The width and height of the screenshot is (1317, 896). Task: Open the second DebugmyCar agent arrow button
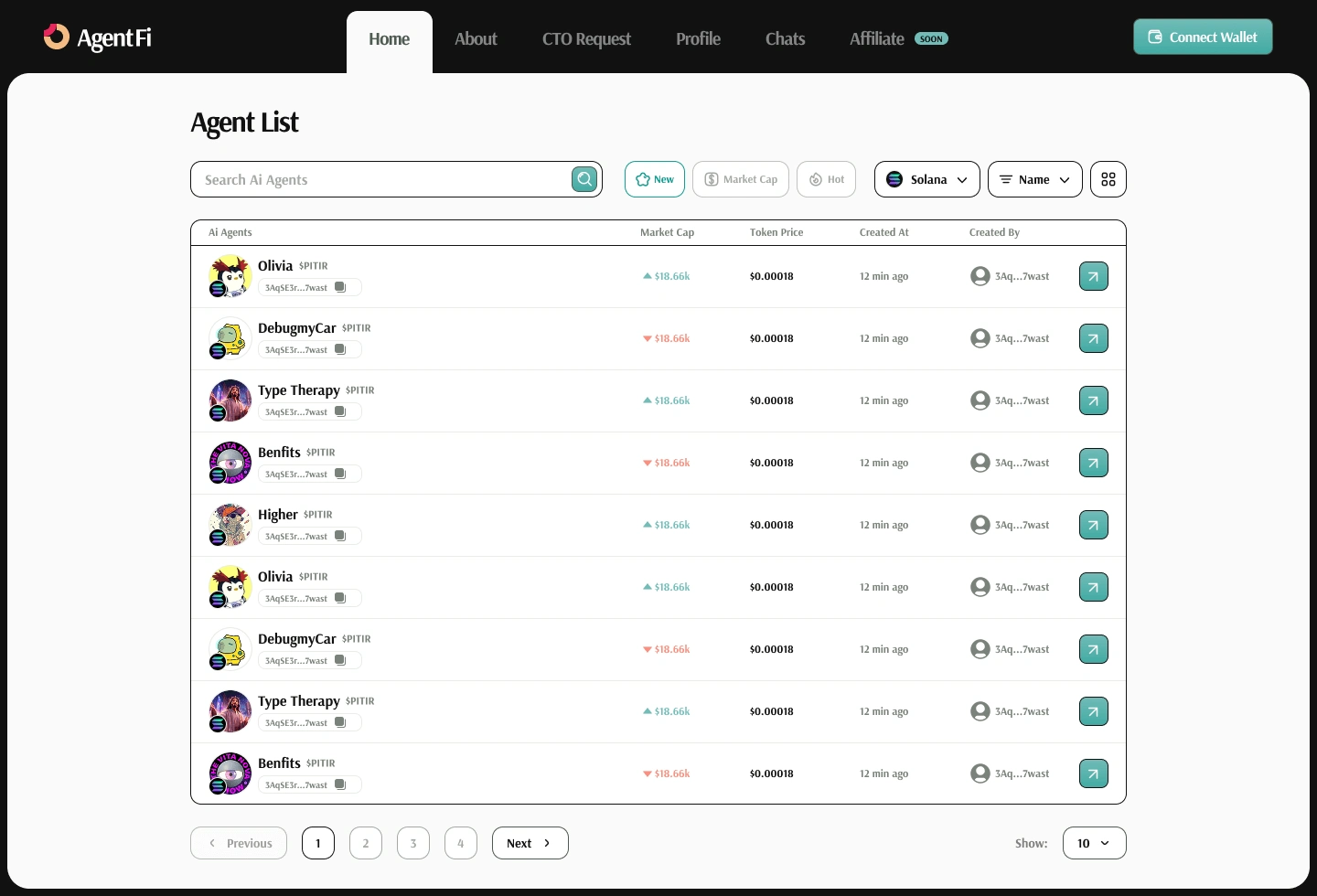point(1094,649)
